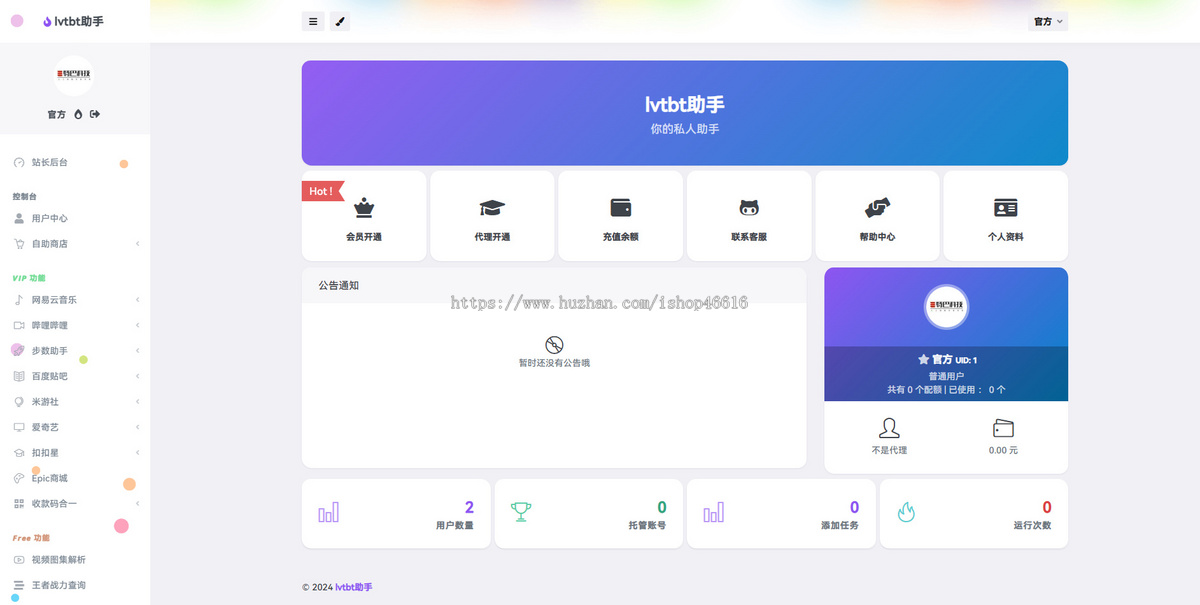Click the flame icon beside 官方 in the sidebar
This screenshot has width=1200, height=605.
(79, 114)
